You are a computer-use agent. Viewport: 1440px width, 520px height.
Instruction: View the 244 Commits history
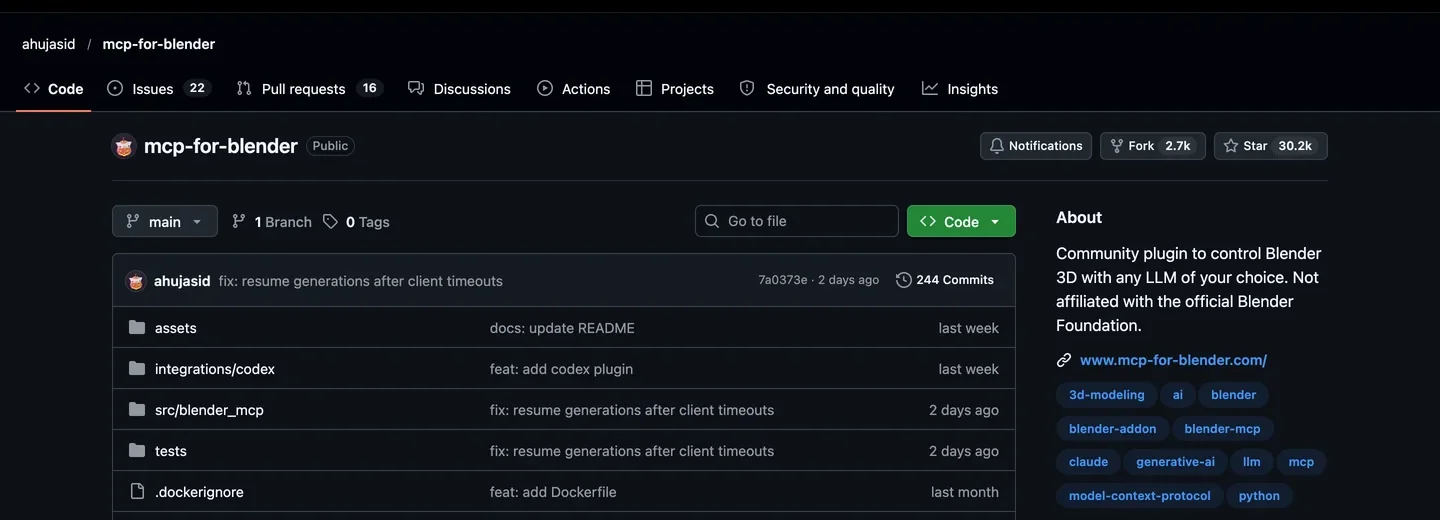coord(945,280)
